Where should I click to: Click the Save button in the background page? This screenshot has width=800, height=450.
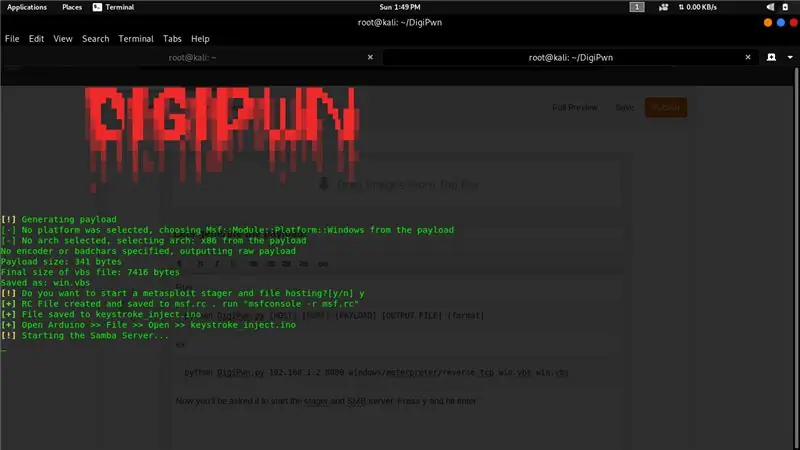pos(624,108)
